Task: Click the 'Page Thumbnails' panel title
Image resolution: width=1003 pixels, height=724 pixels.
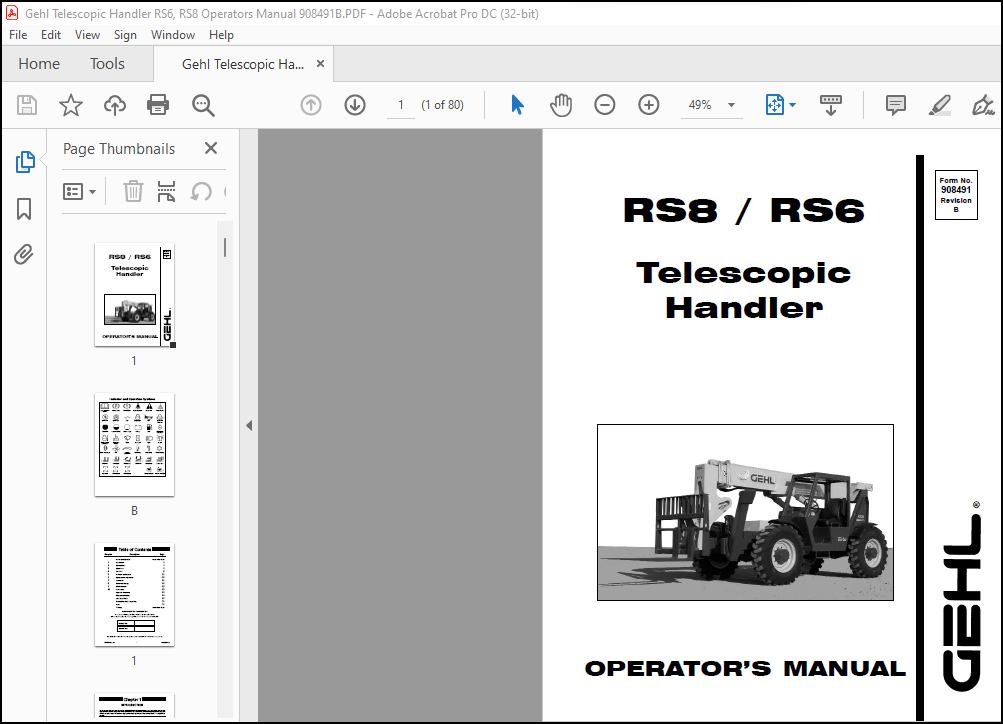Action: (x=119, y=148)
